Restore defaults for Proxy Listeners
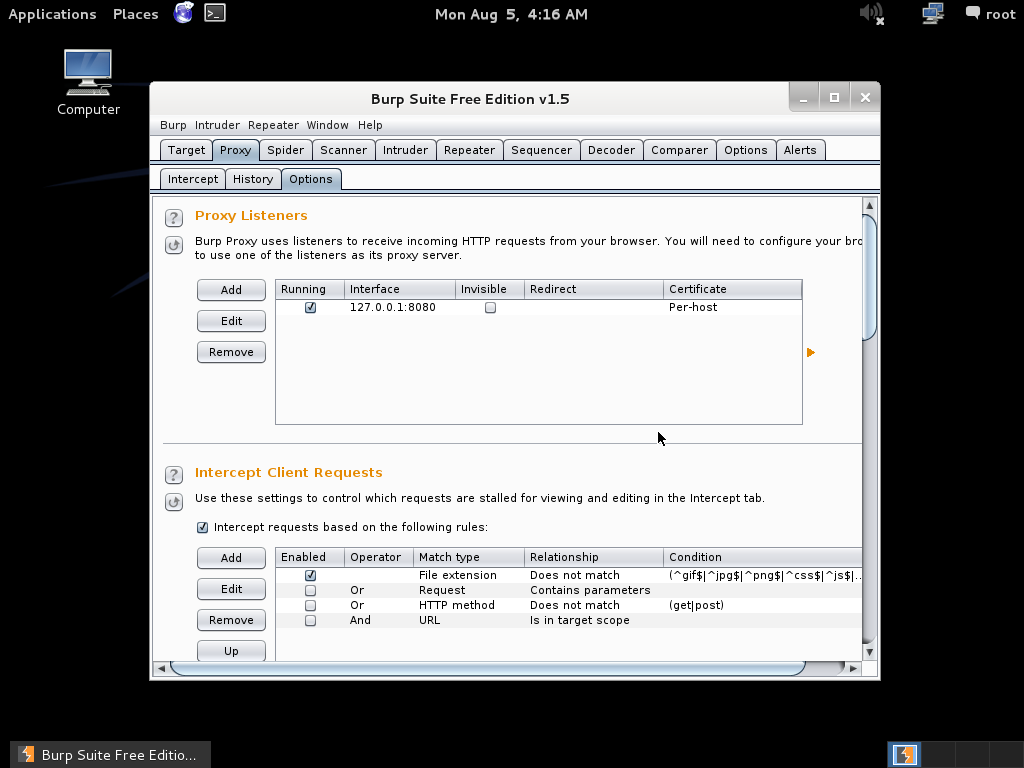 [x=174, y=245]
